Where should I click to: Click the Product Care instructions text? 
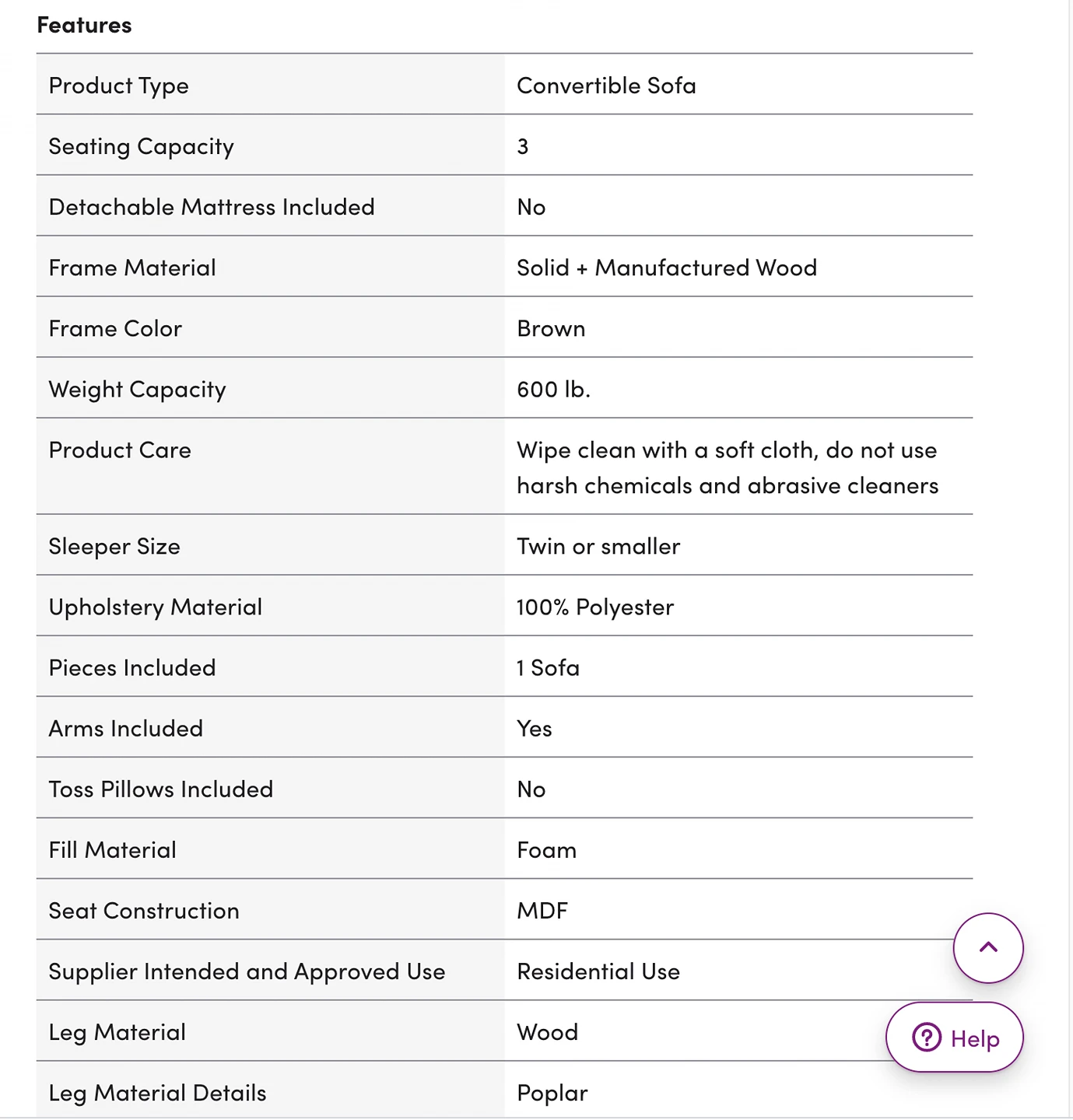coord(728,467)
